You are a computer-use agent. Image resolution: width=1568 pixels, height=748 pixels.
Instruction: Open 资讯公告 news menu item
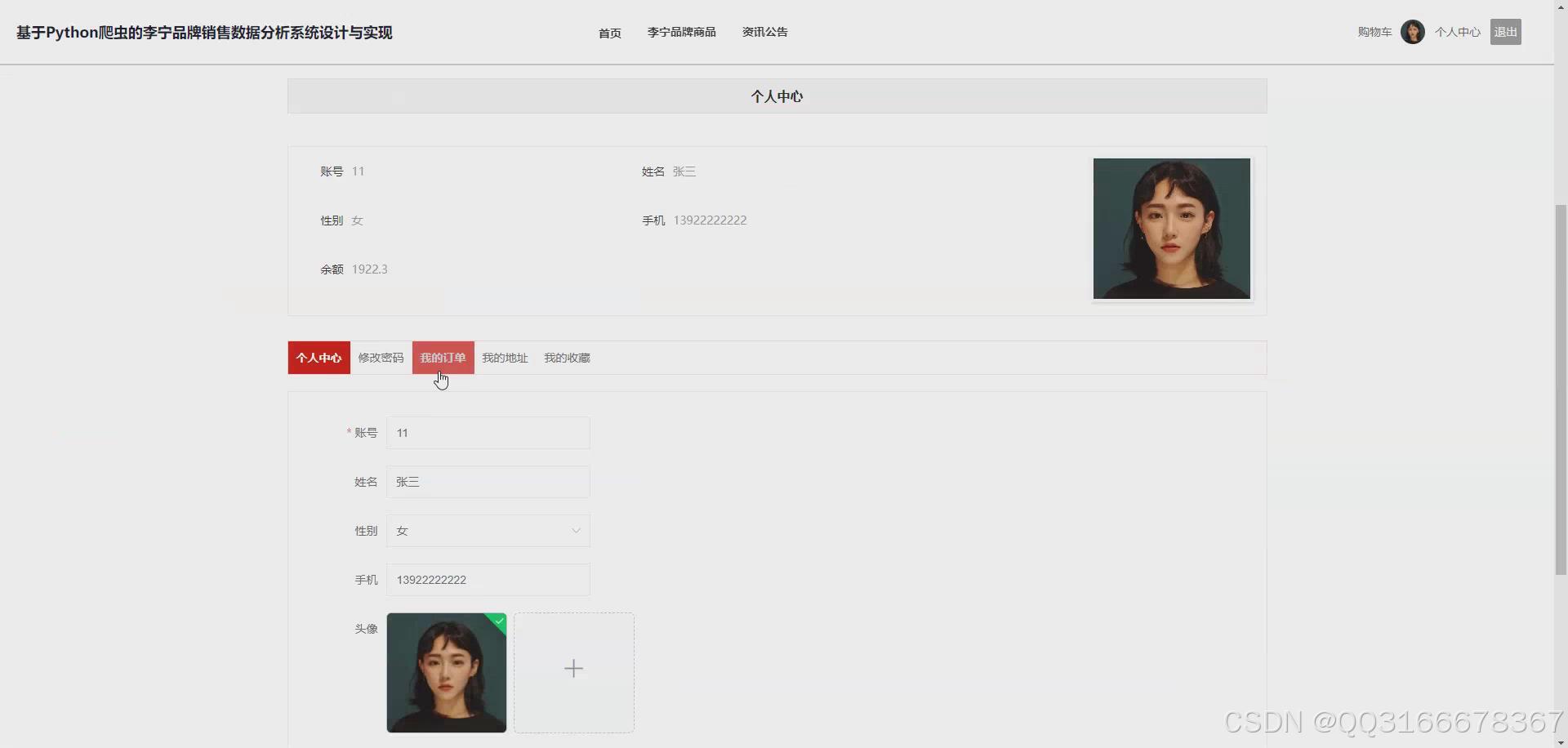pos(764,32)
